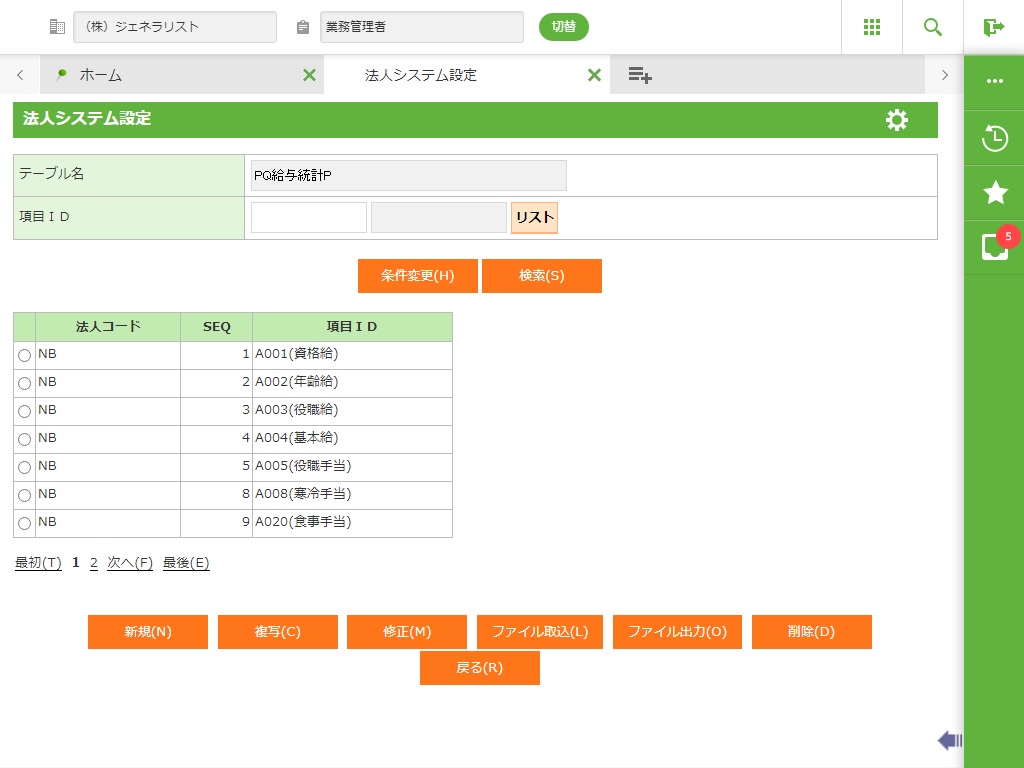Select the radio button for A020(食事手当)
1024x768 pixels.
coord(24,523)
